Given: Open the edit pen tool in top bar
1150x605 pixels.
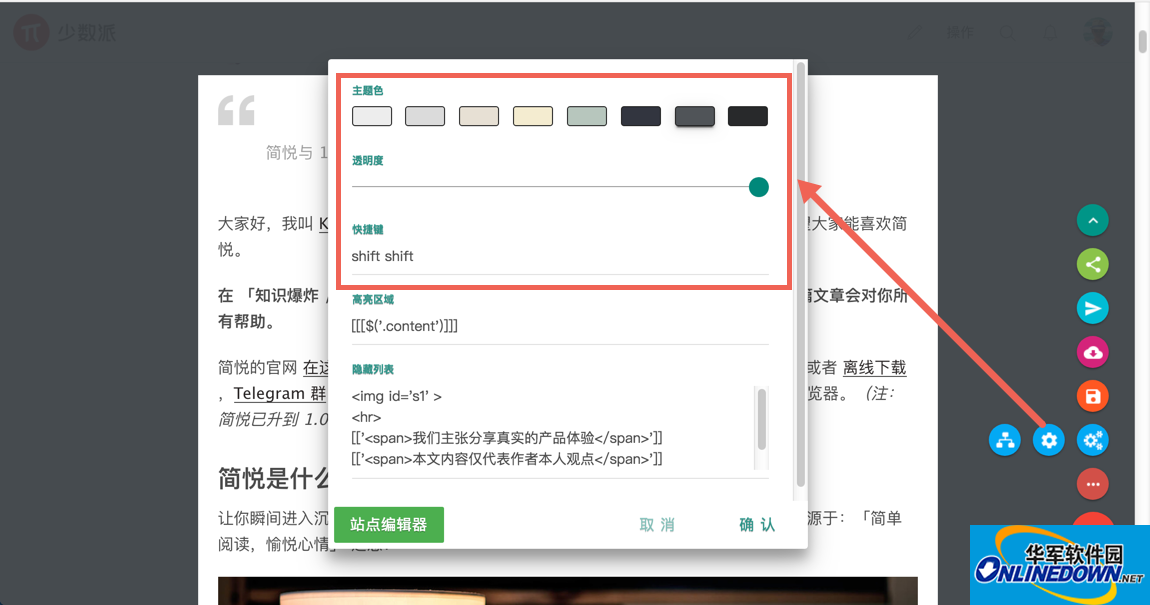Looking at the screenshot, I should [x=915, y=32].
